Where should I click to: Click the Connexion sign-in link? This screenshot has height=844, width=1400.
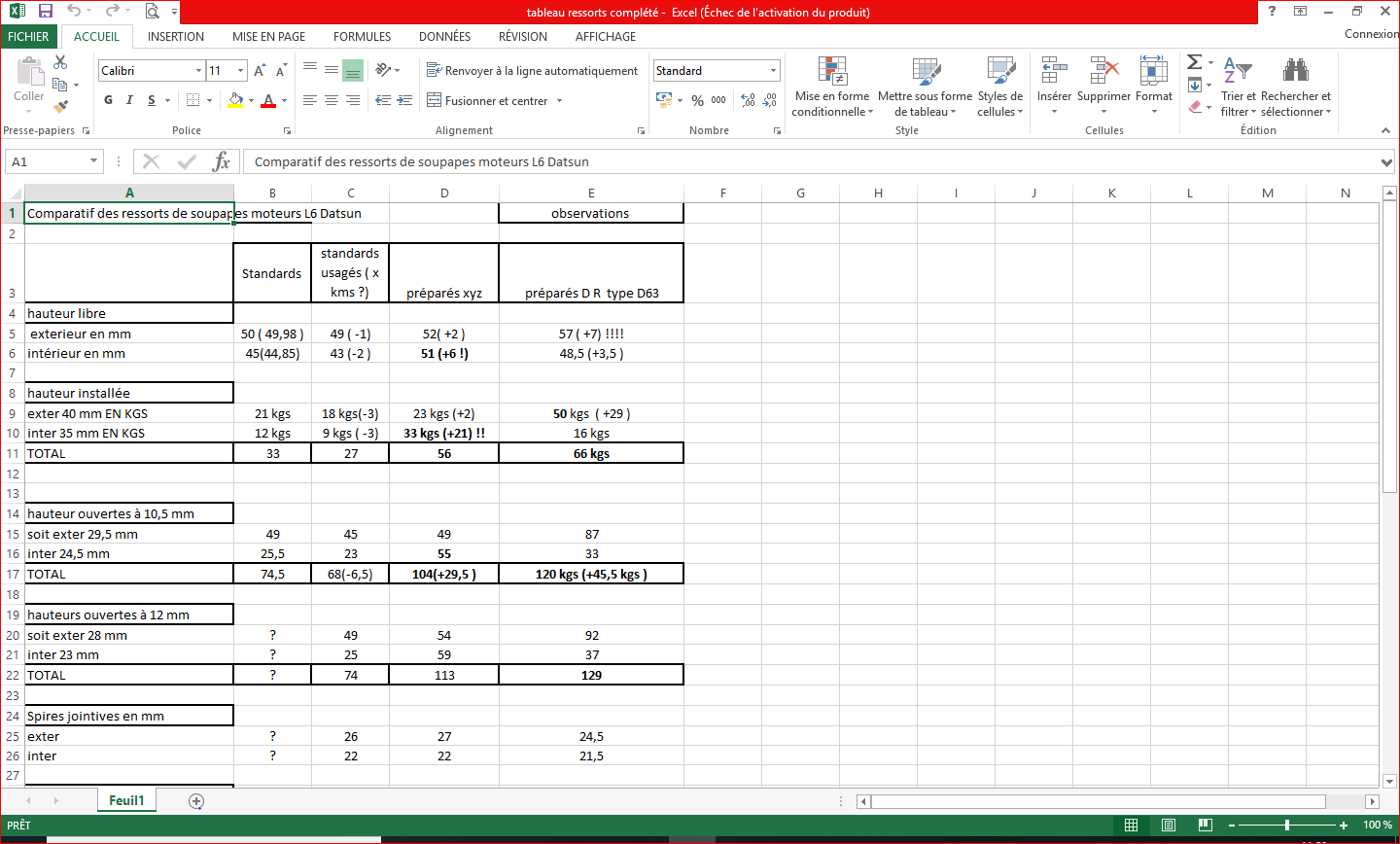pos(1372,34)
